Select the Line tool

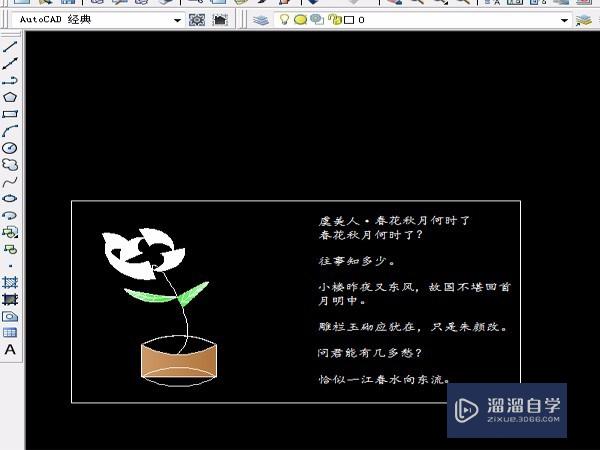click(x=10, y=47)
